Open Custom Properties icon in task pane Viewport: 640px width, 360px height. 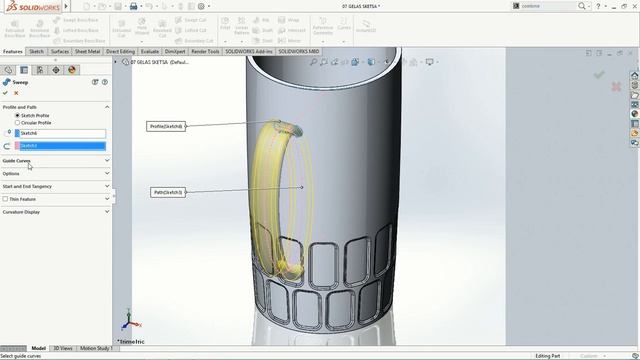point(635,124)
